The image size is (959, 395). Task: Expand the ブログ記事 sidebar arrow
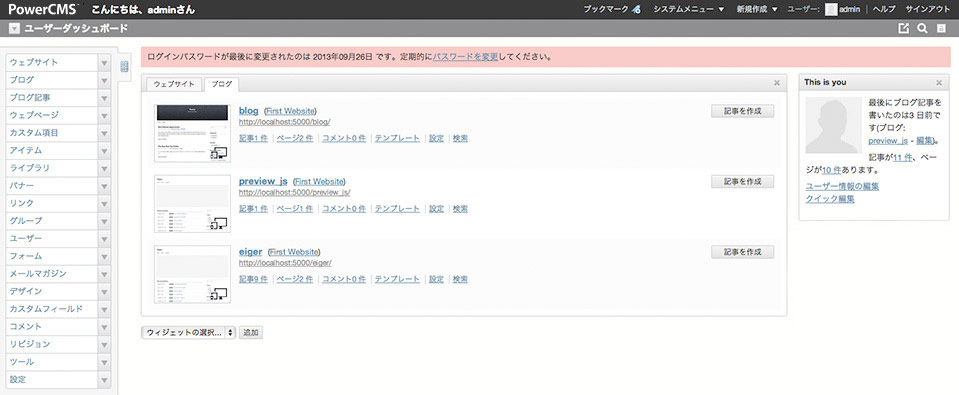point(104,98)
